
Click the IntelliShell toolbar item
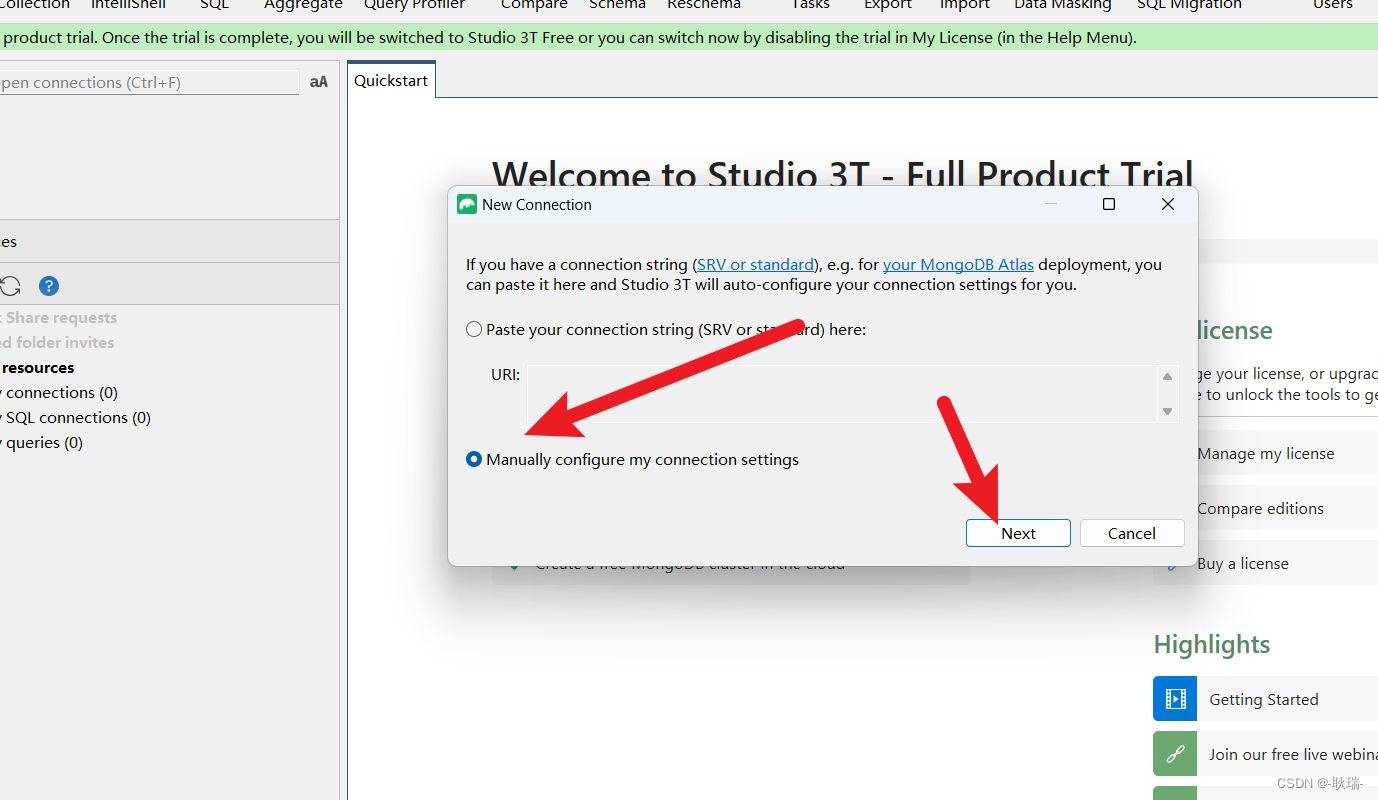128,5
